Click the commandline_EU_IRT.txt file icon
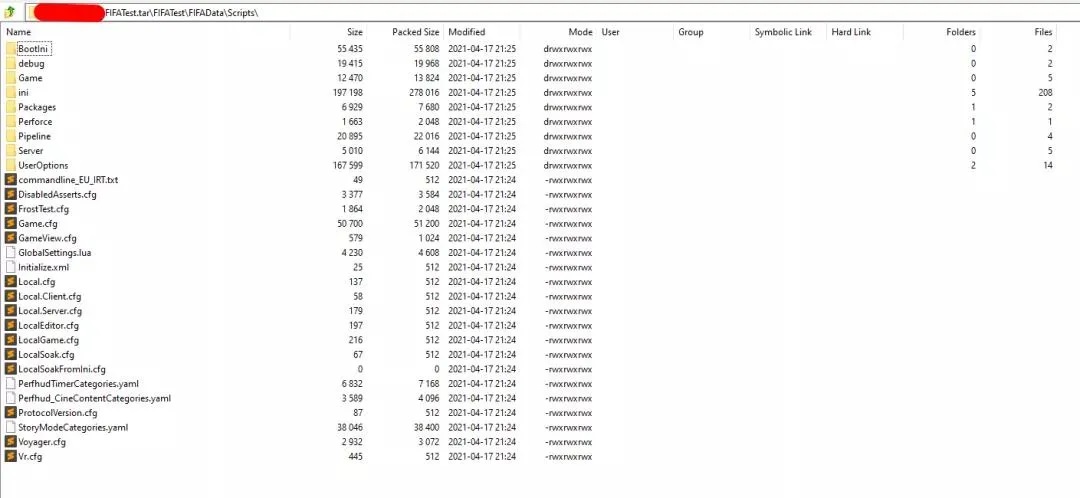Screen dimensions: 1080x498 [x=10, y=180]
